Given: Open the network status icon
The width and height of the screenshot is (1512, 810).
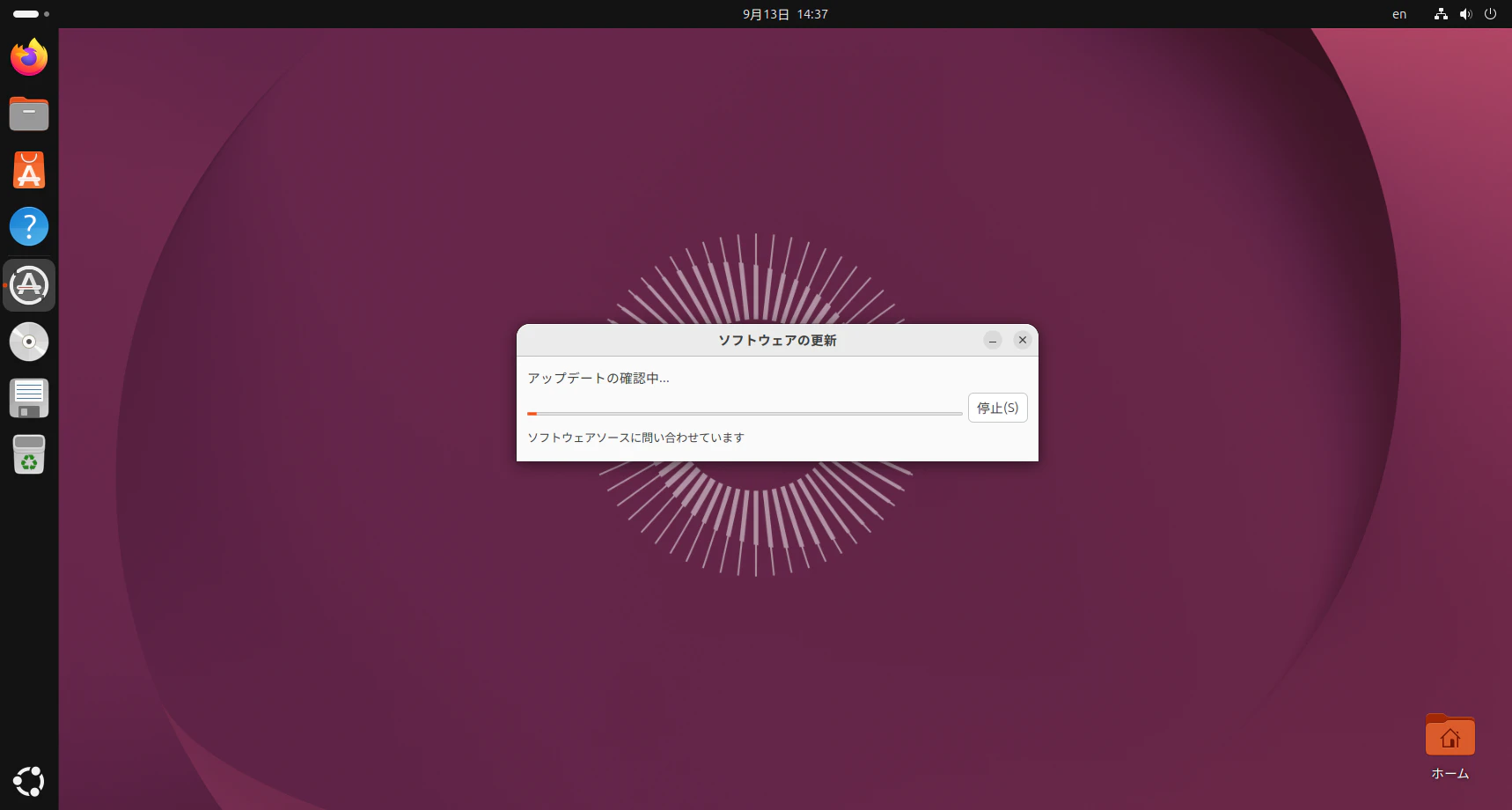Looking at the screenshot, I should [x=1441, y=14].
